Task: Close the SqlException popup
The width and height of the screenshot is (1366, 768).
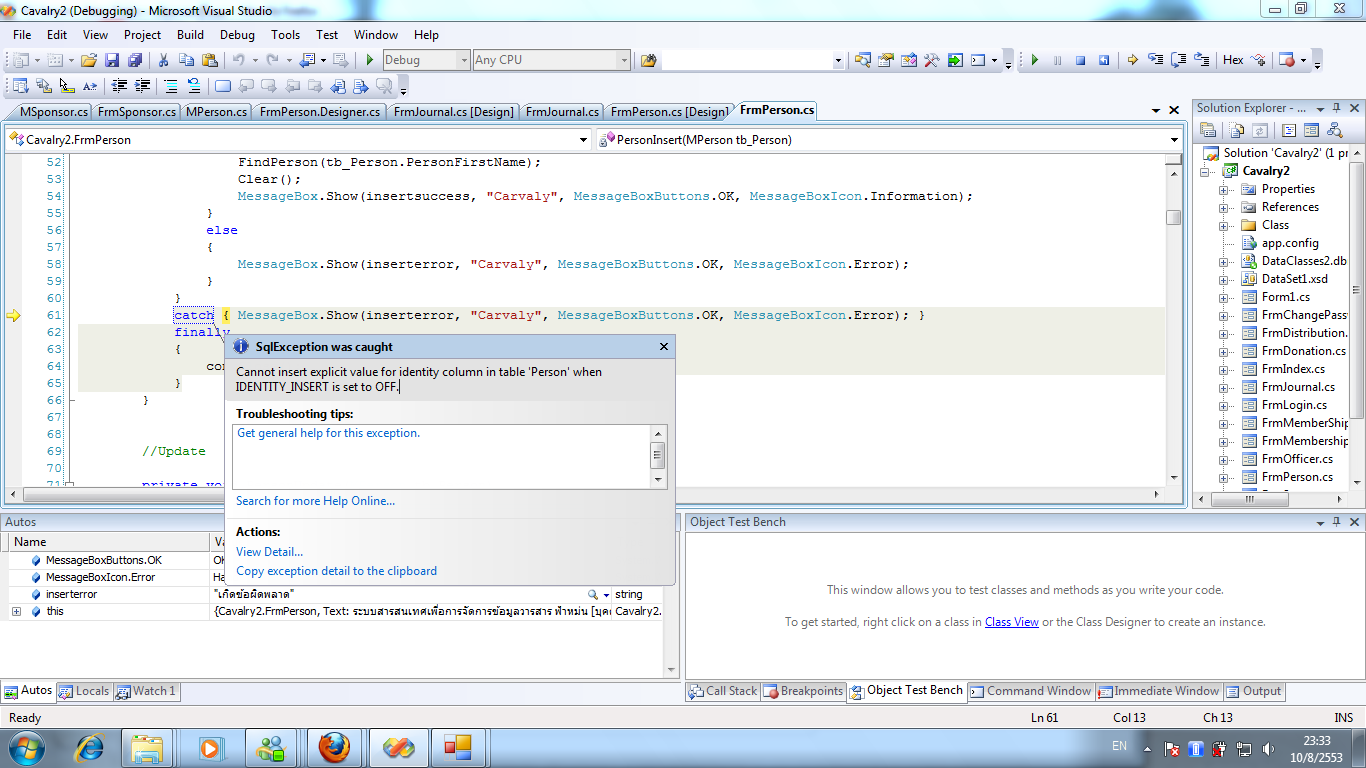Action: (663, 347)
